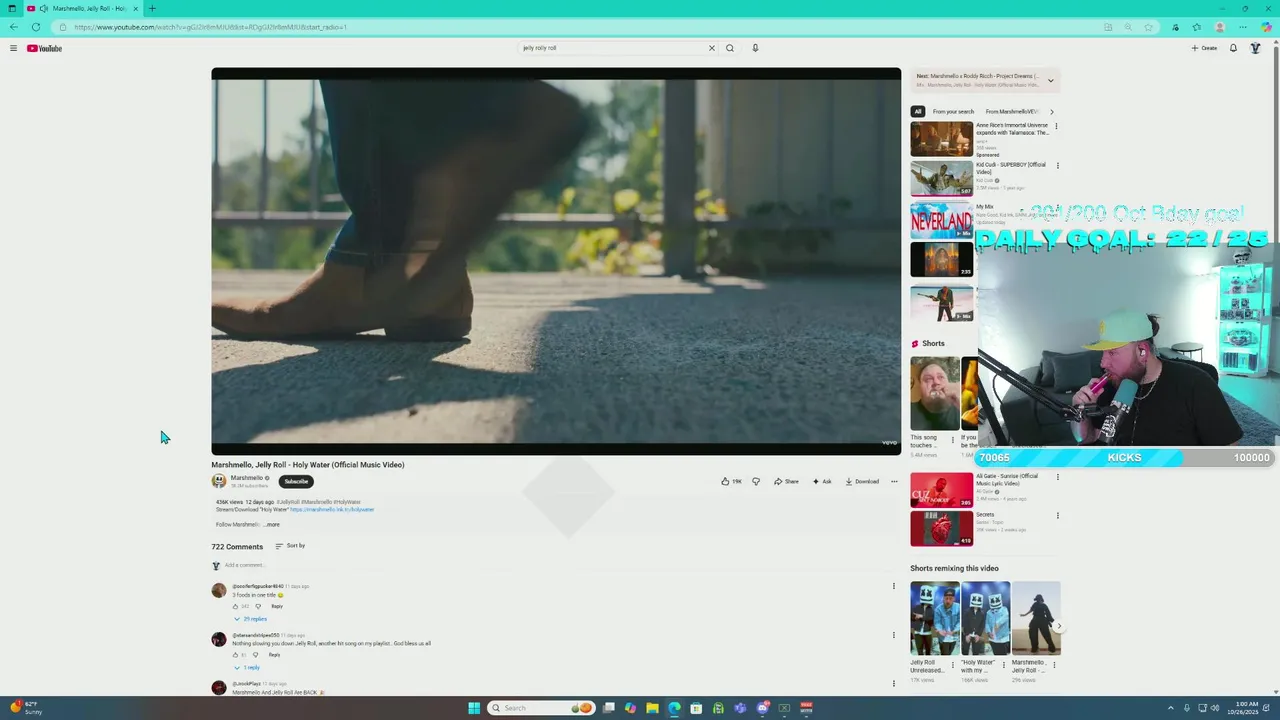
Task: Reply to 'Nothing slowing you down' comment
Action: [274, 654]
